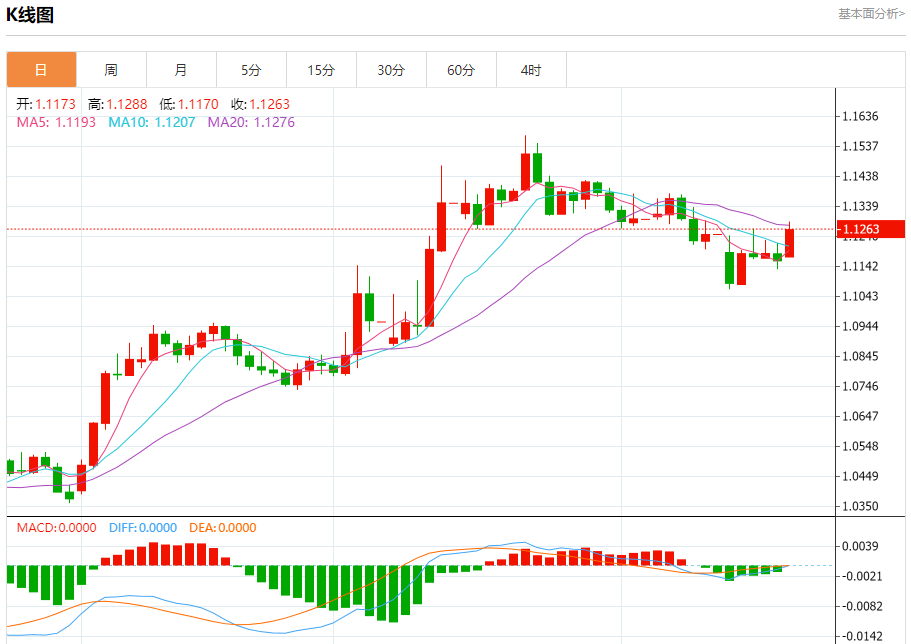
Task: Click the 1.0350 price axis label
Action: tap(860, 506)
